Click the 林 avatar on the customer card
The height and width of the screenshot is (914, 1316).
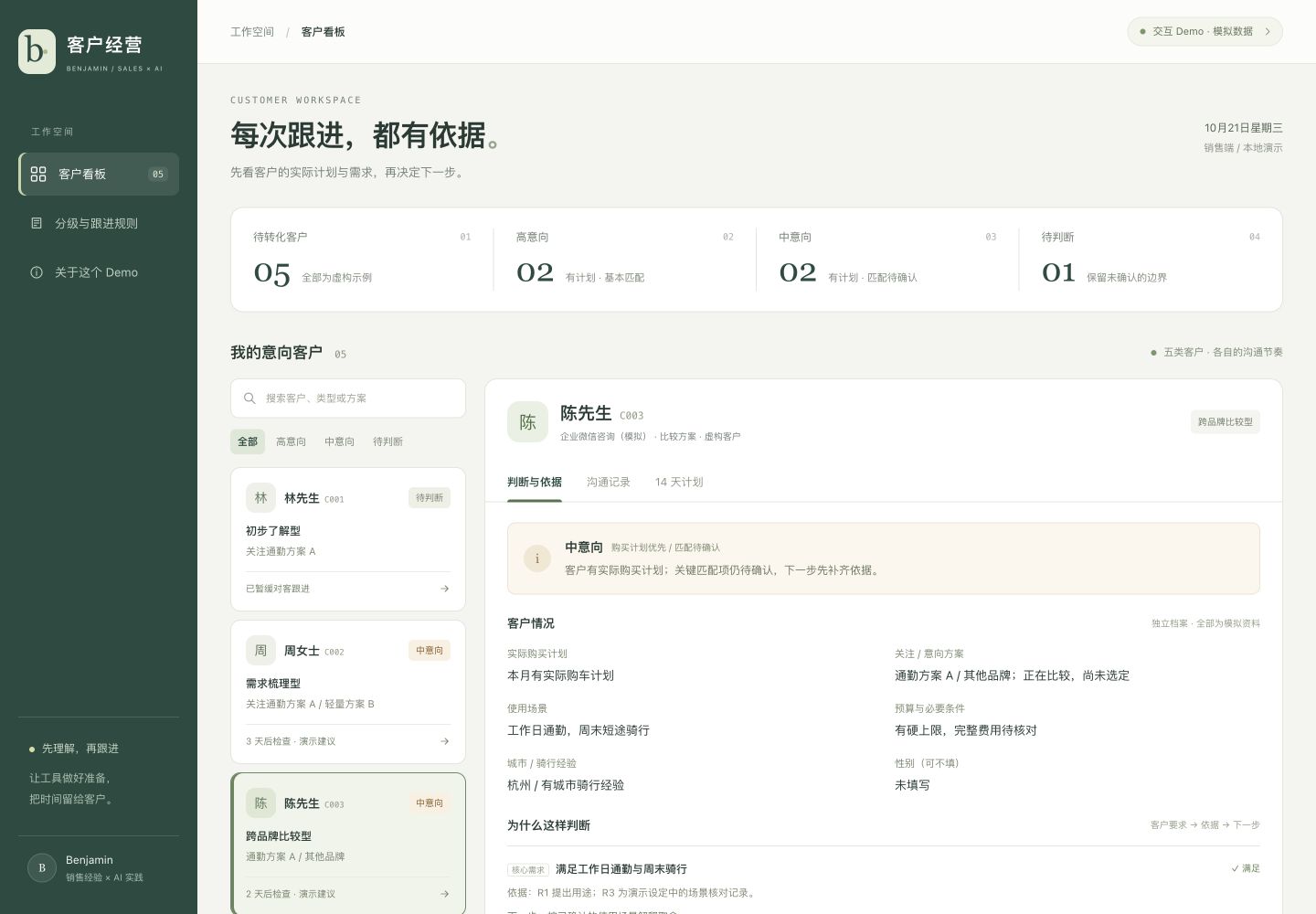pos(260,498)
